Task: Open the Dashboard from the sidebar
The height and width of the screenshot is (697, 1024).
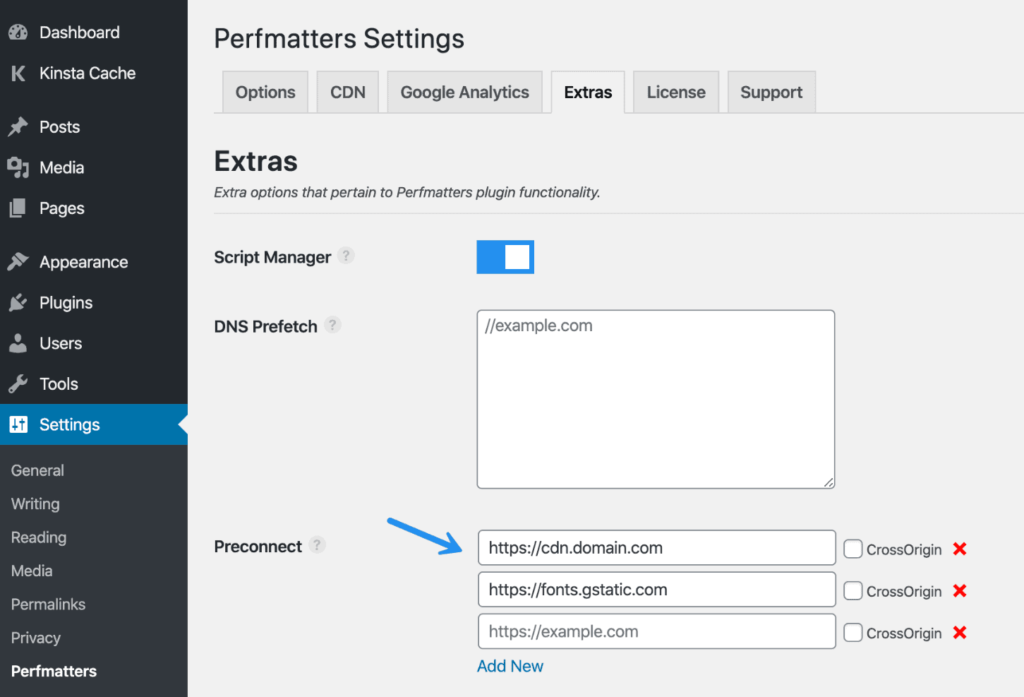Action: tap(20, 32)
